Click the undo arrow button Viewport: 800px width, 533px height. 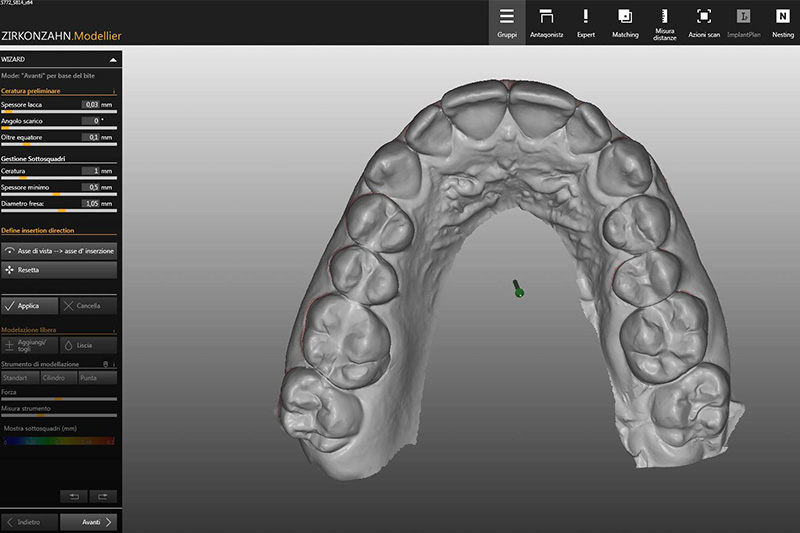(74, 496)
